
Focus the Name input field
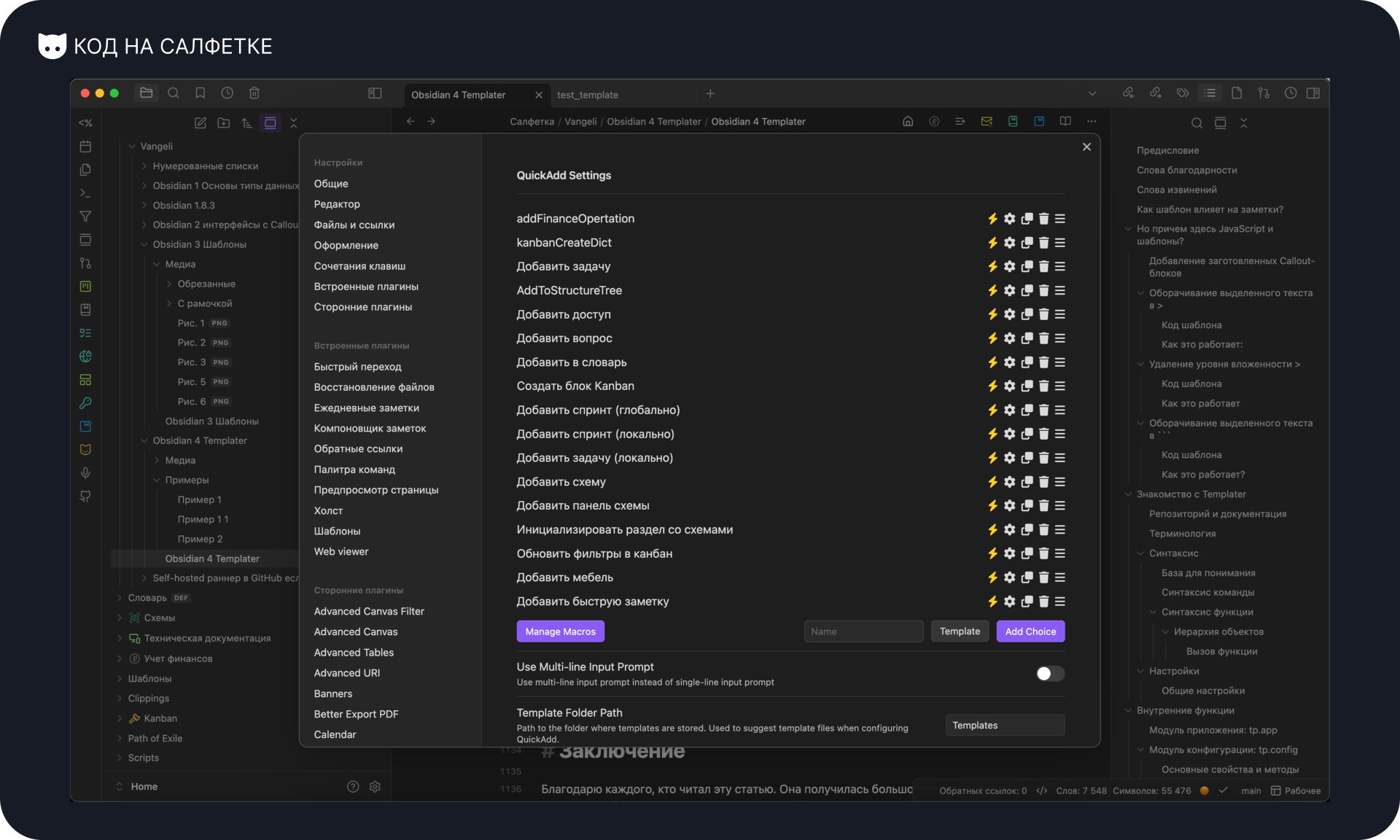863,631
